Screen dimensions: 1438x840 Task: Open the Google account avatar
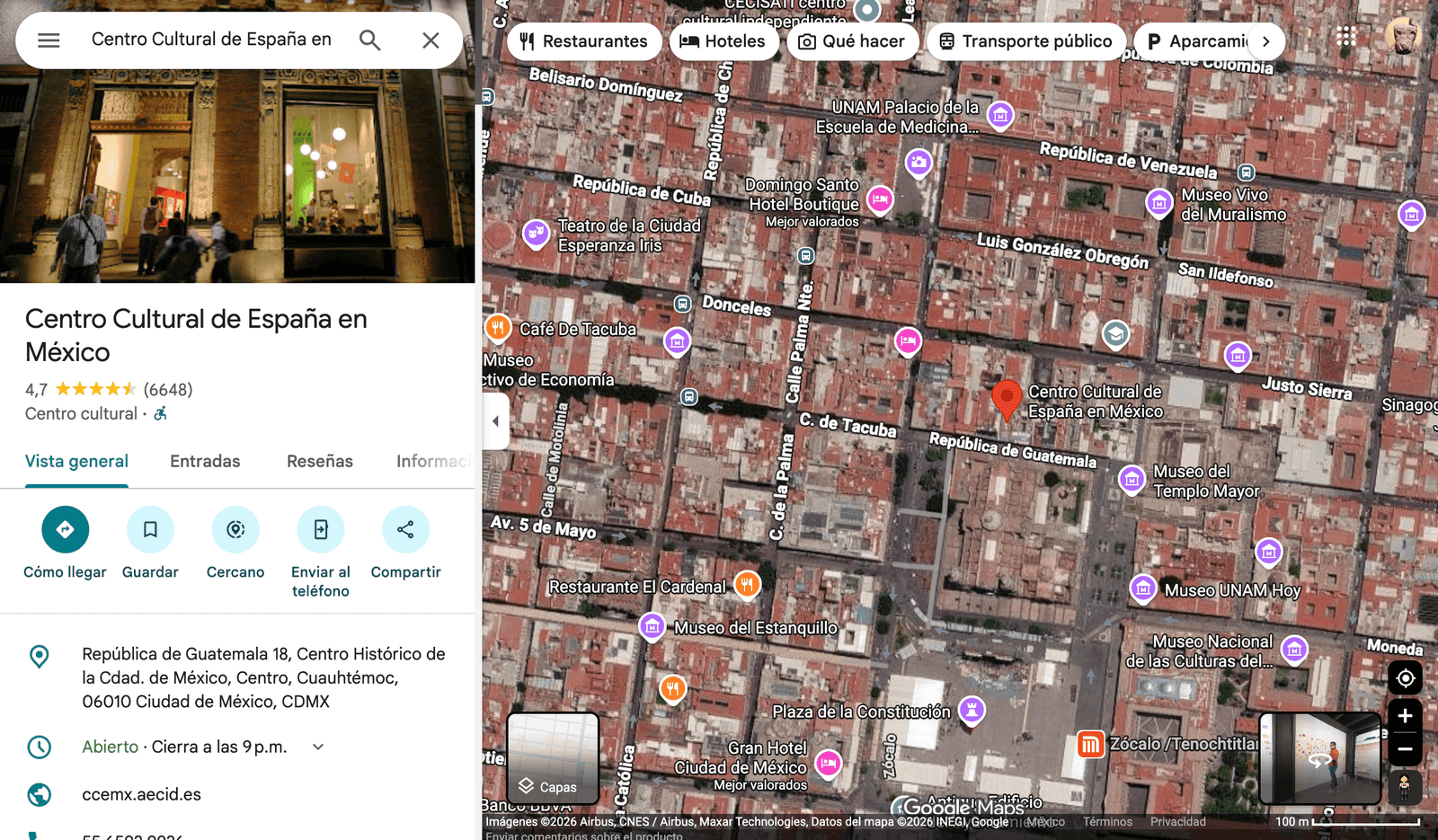[1402, 36]
